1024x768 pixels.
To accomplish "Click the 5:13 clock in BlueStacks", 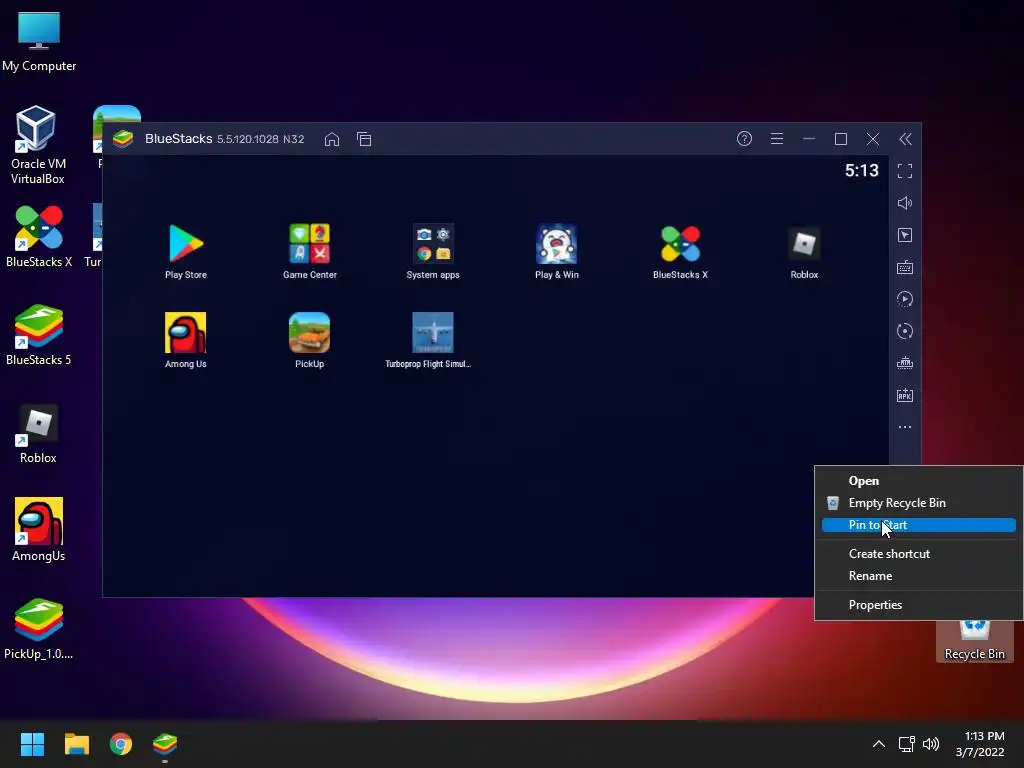I will click(x=861, y=170).
